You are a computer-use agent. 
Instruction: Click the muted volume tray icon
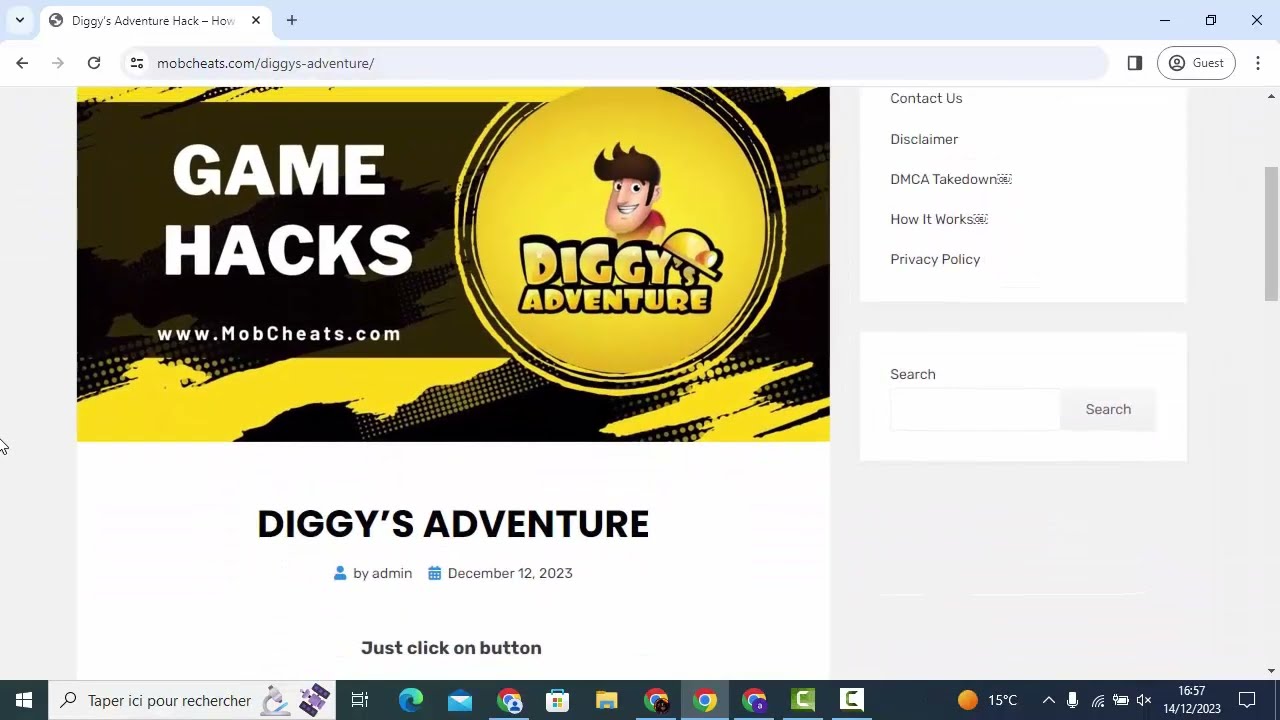click(x=1144, y=700)
